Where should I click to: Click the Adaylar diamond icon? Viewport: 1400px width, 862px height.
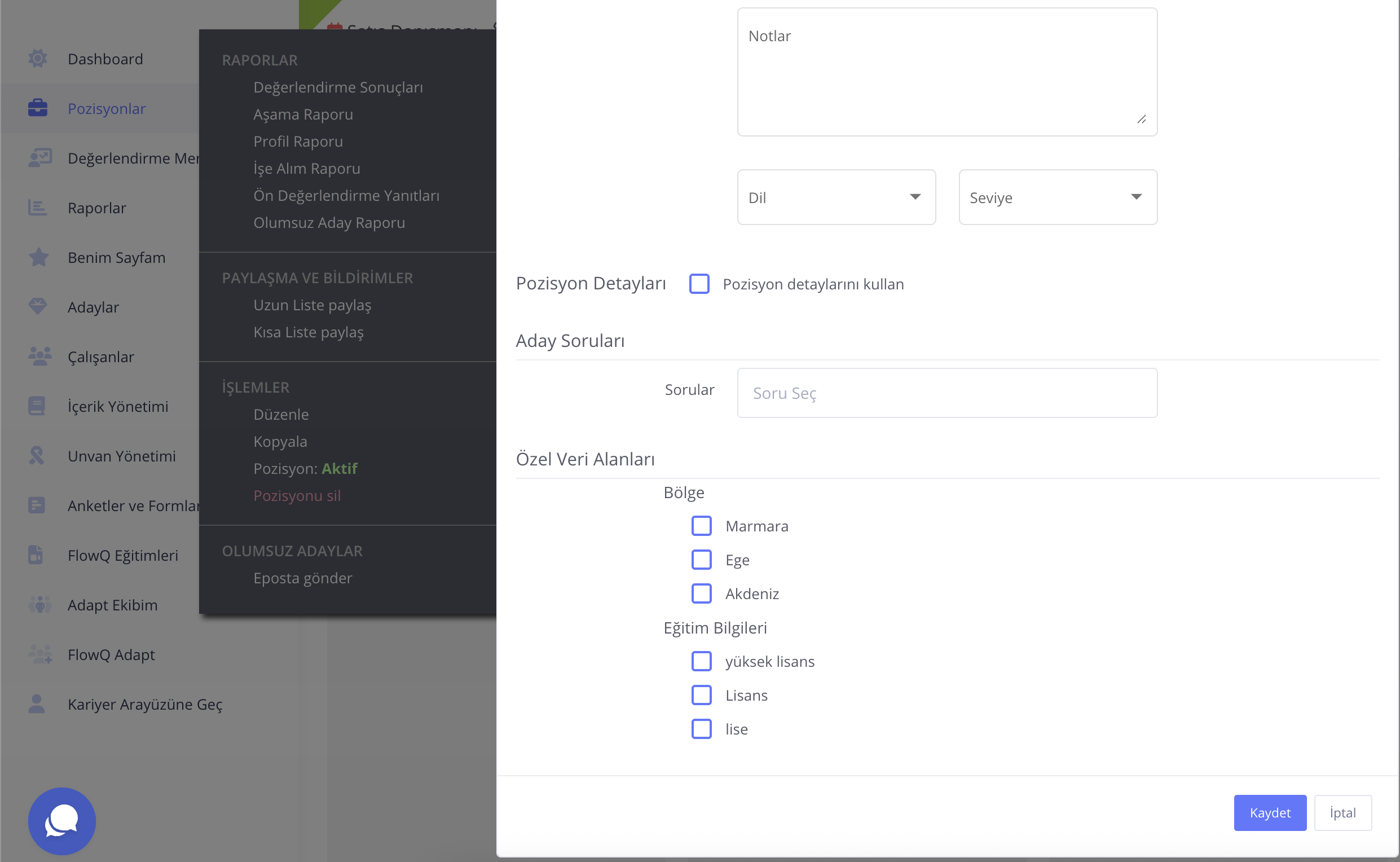click(x=38, y=307)
